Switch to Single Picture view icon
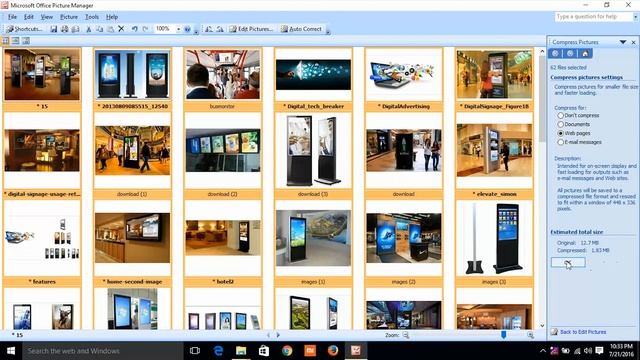This screenshot has height=360, width=640. tap(26, 40)
